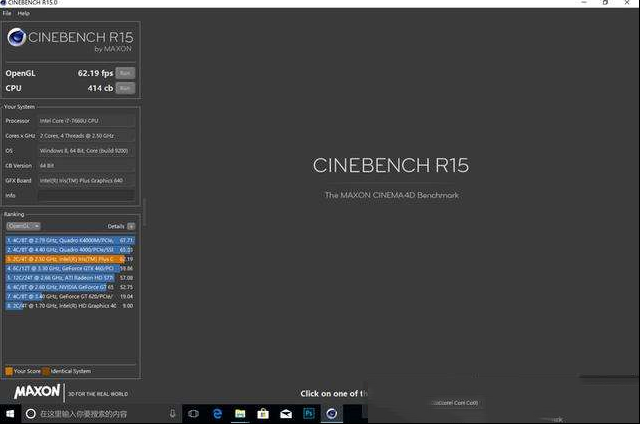This screenshot has width=640, height=424.
Task: Click the Identical System color swatch
Action: [46, 371]
